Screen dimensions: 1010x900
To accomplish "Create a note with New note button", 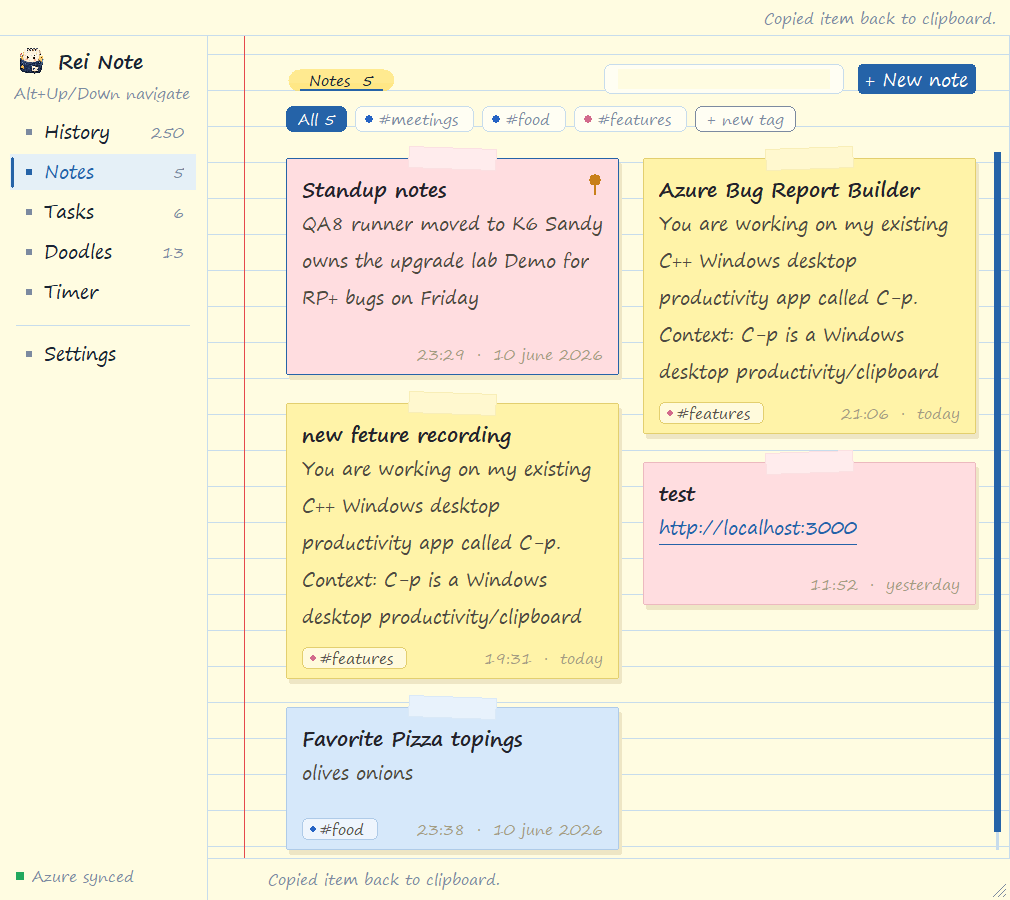I will tap(917, 79).
